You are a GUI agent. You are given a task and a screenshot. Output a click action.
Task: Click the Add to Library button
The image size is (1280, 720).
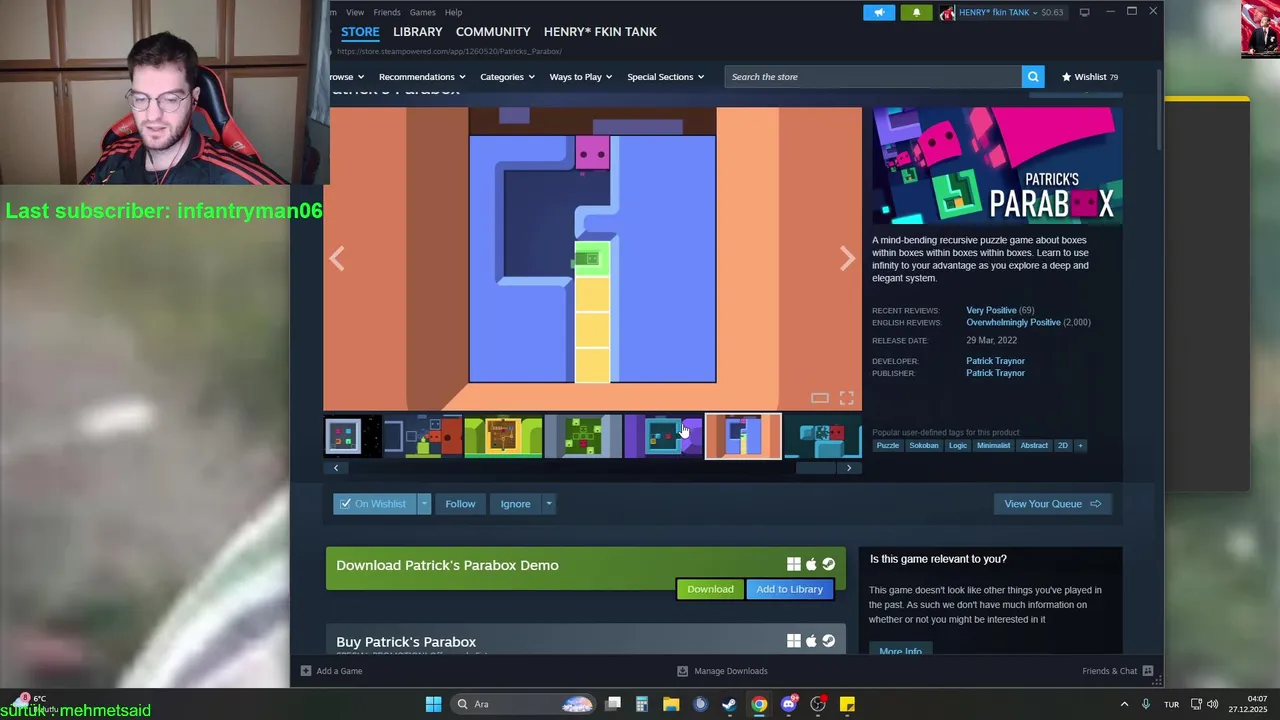click(x=789, y=589)
